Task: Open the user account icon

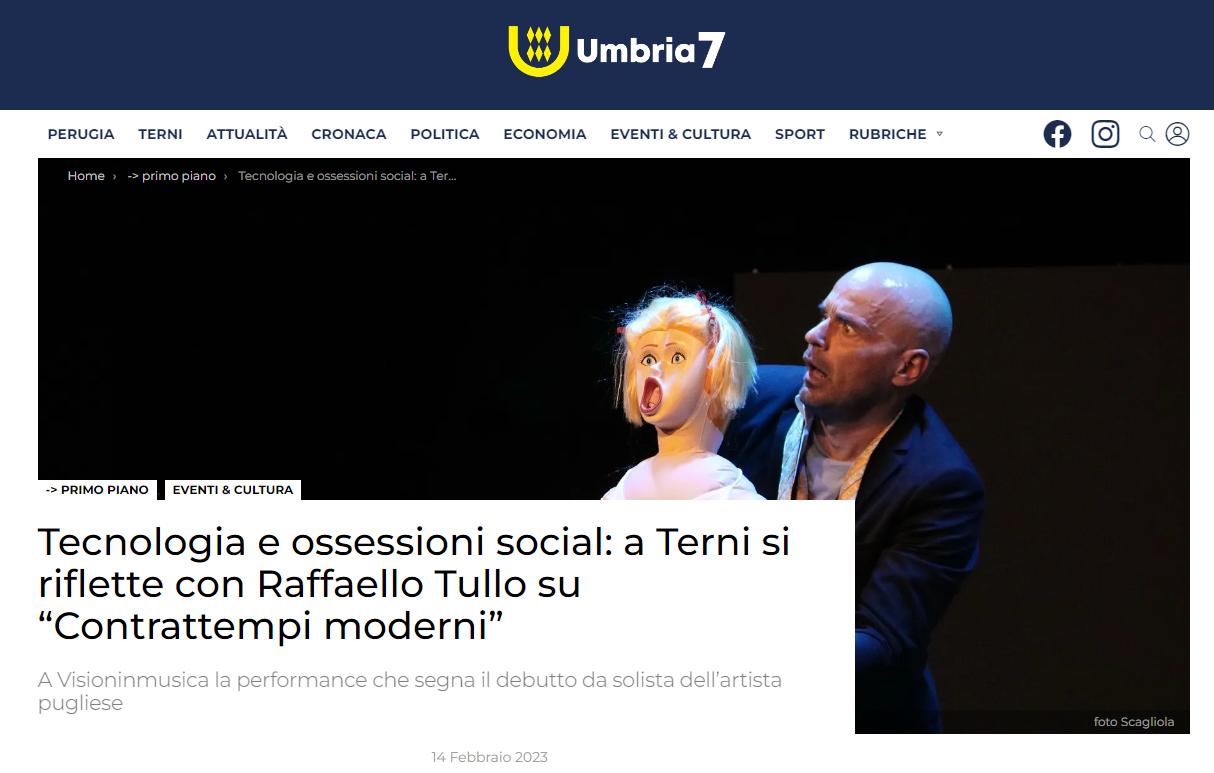Action: 1177,134
